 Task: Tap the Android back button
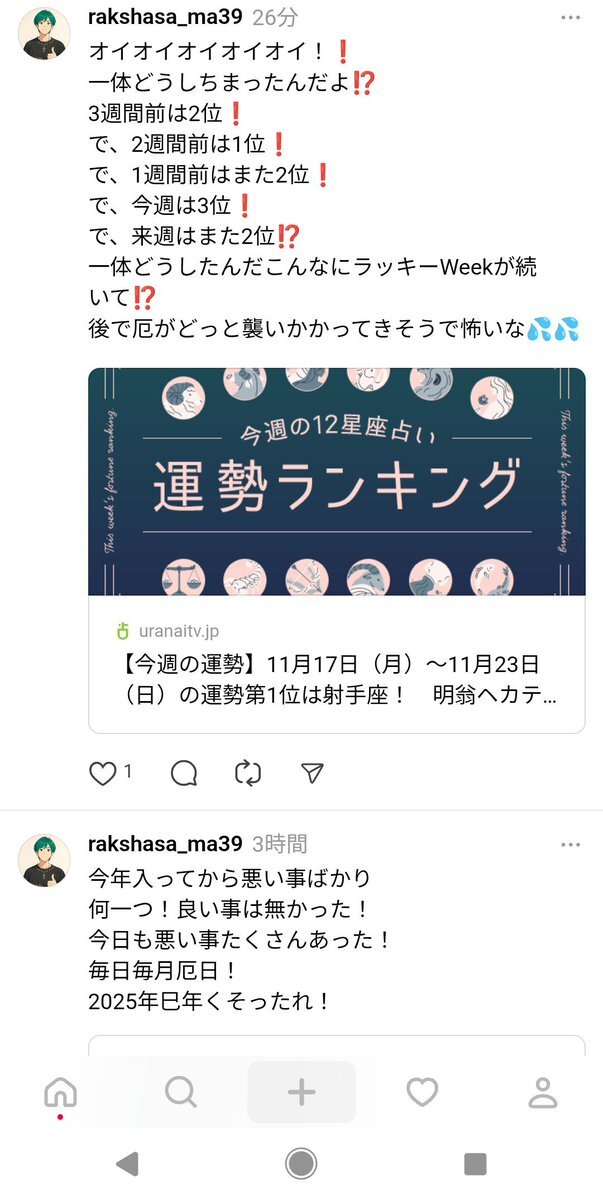(x=127, y=1164)
